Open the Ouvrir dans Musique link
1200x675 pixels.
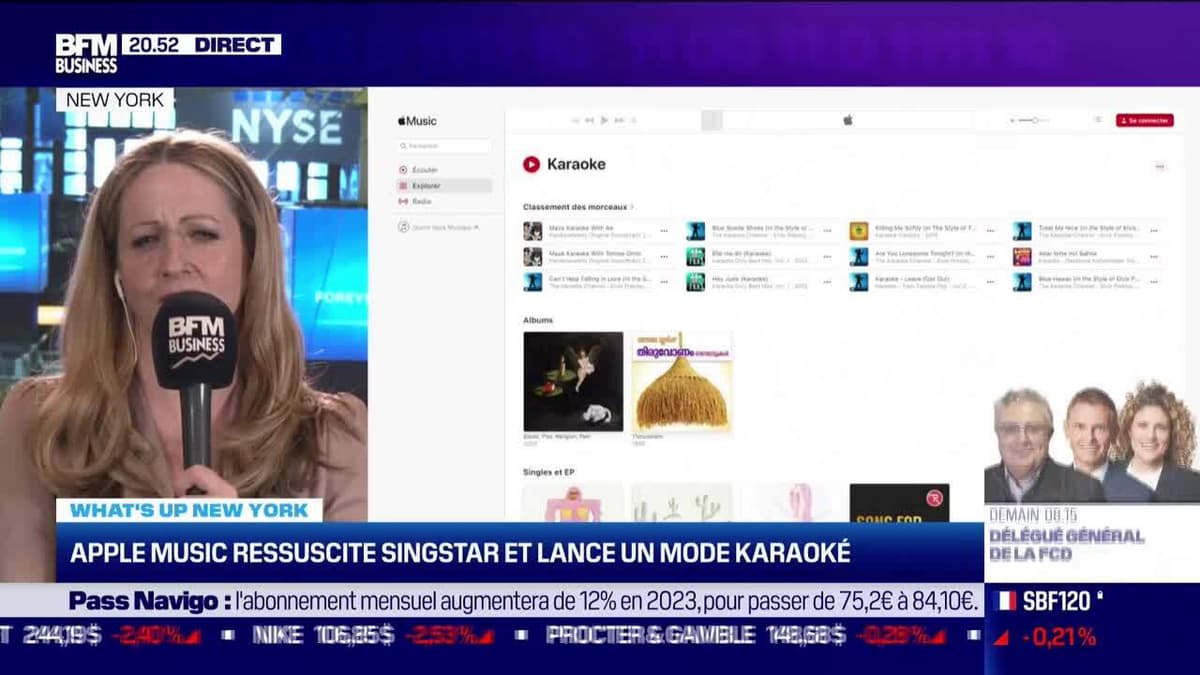438,227
